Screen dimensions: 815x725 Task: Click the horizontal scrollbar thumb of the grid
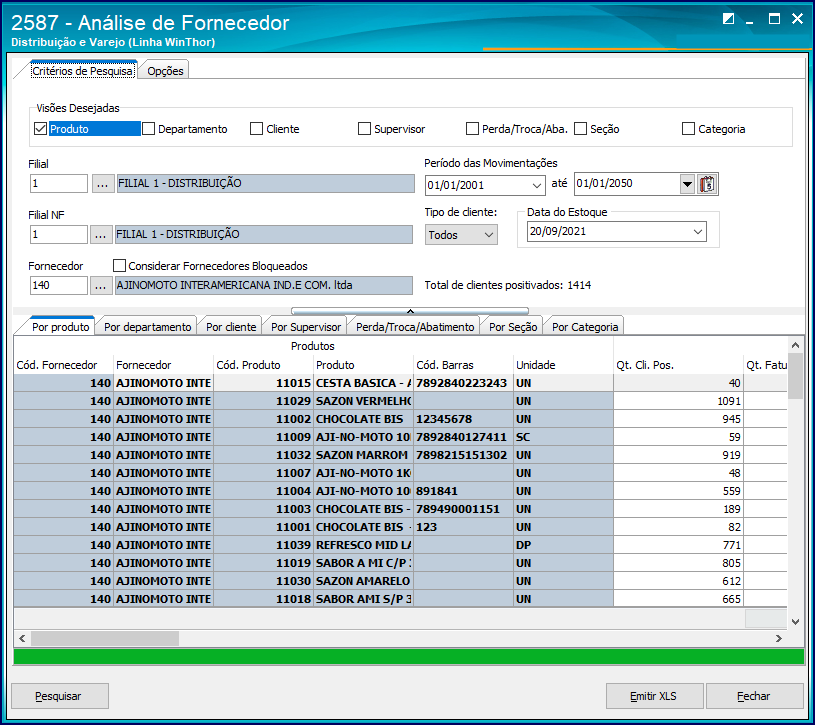[x=104, y=638]
